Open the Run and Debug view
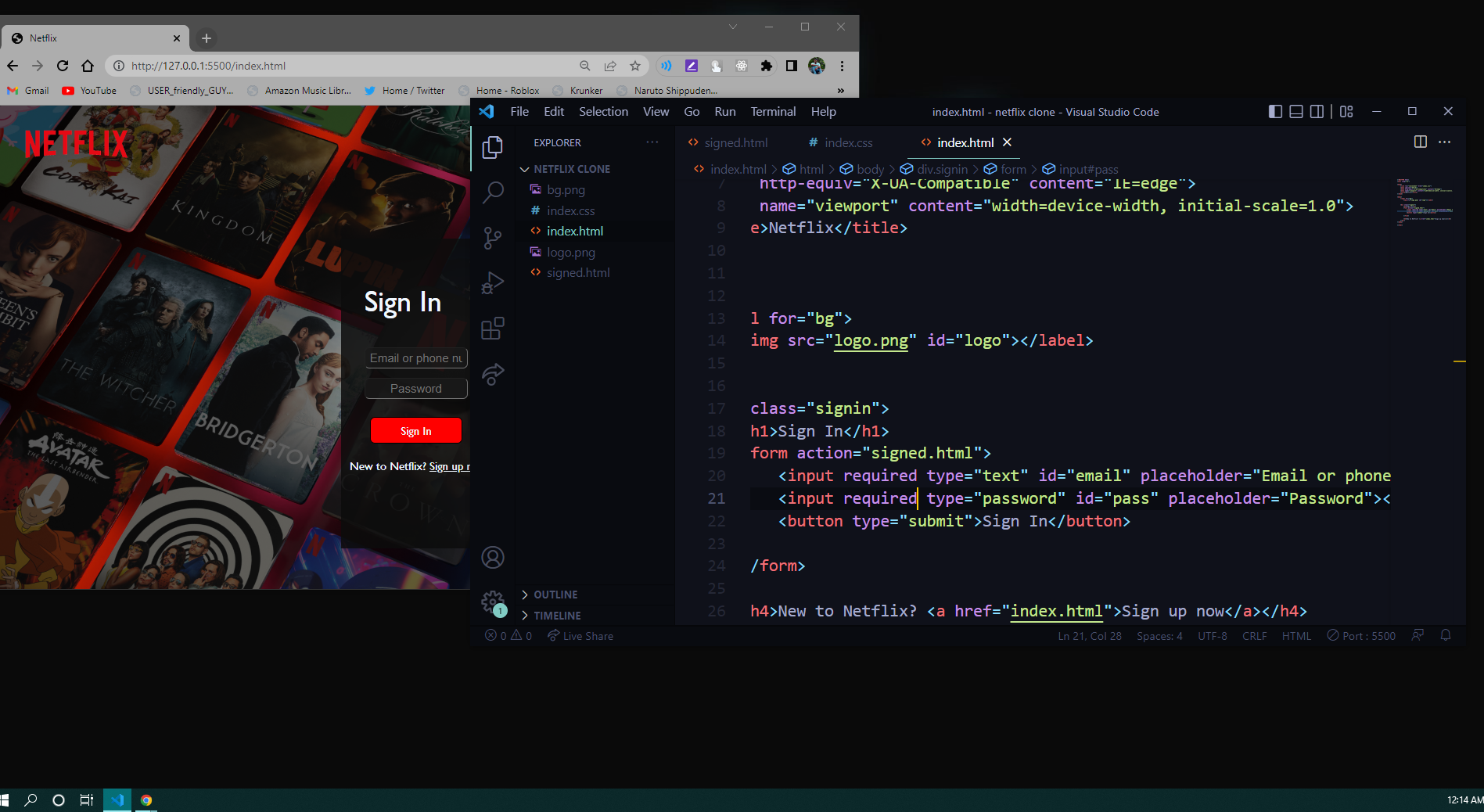This screenshot has height=812, width=1484. (x=492, y=282)
